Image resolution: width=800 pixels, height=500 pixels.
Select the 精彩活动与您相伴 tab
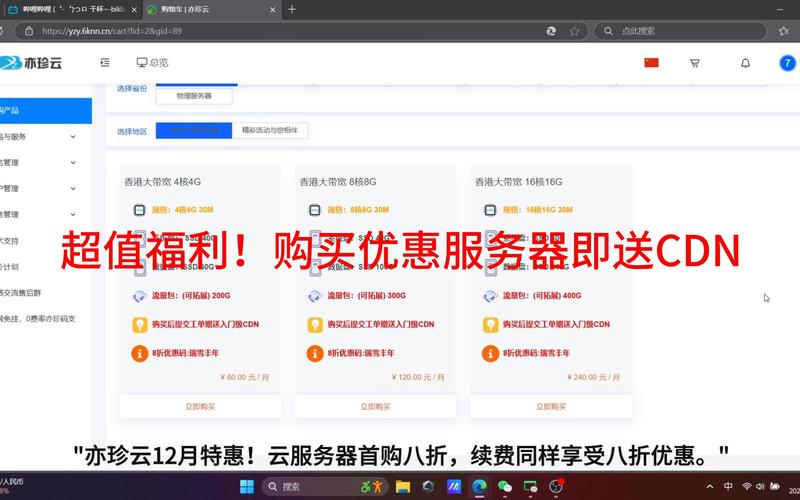click(x=270, y=130)
